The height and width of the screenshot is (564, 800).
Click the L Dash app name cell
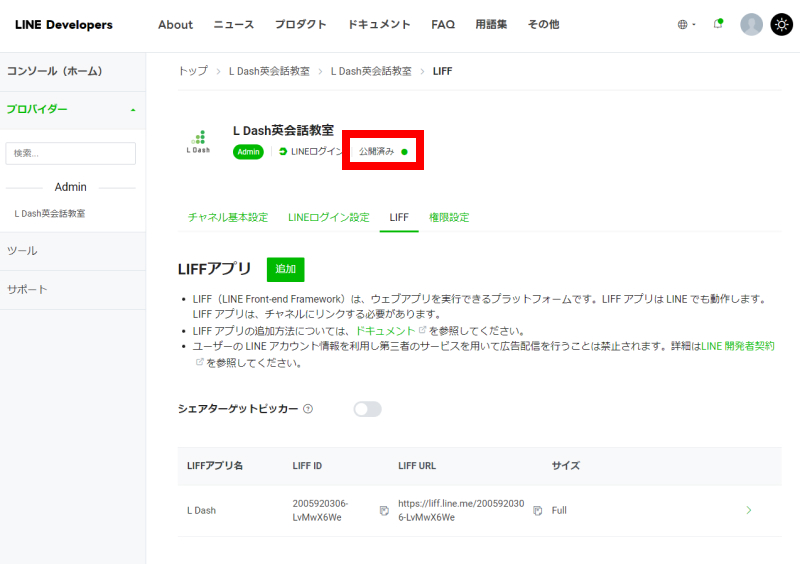pyautogui.click(x=202, y=510)
